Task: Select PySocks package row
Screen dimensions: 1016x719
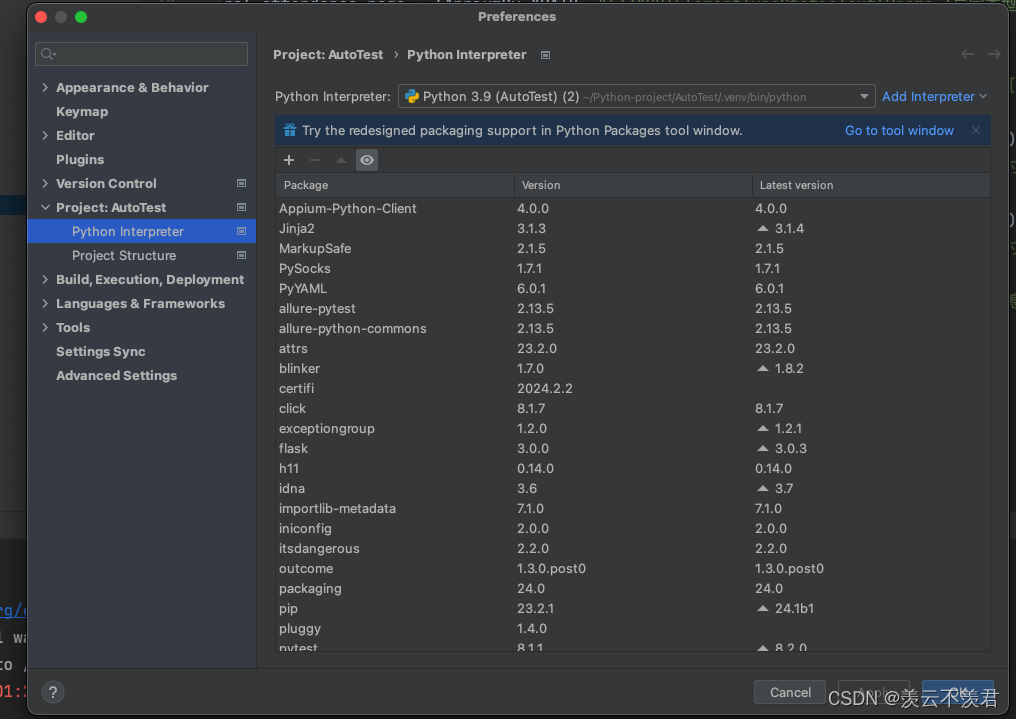Action: pos(633,268)
